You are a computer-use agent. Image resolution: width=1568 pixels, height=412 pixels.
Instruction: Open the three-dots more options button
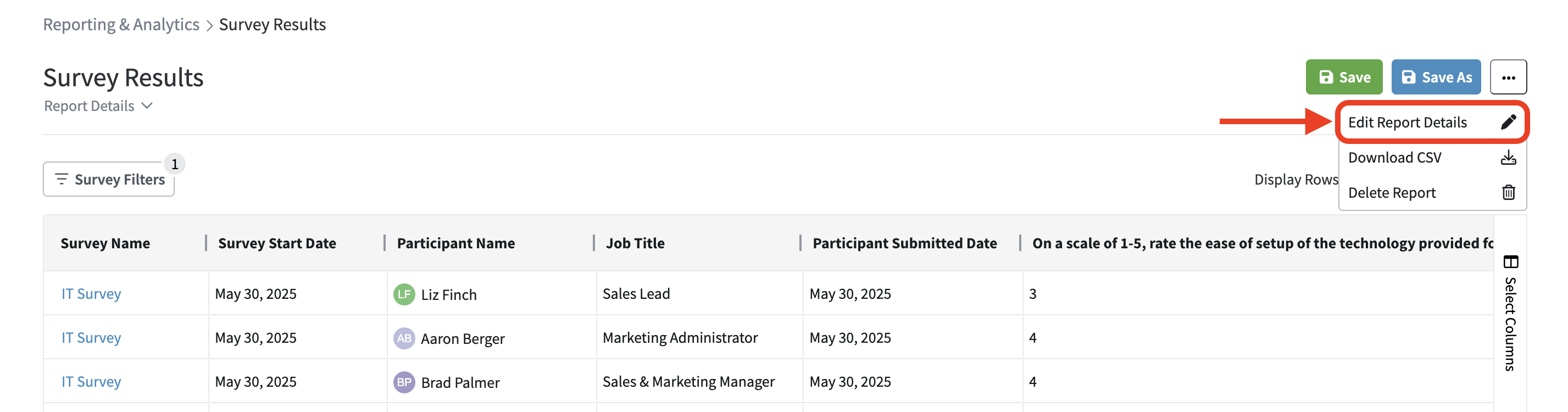pyautogui.click(x=1508, y=77)
